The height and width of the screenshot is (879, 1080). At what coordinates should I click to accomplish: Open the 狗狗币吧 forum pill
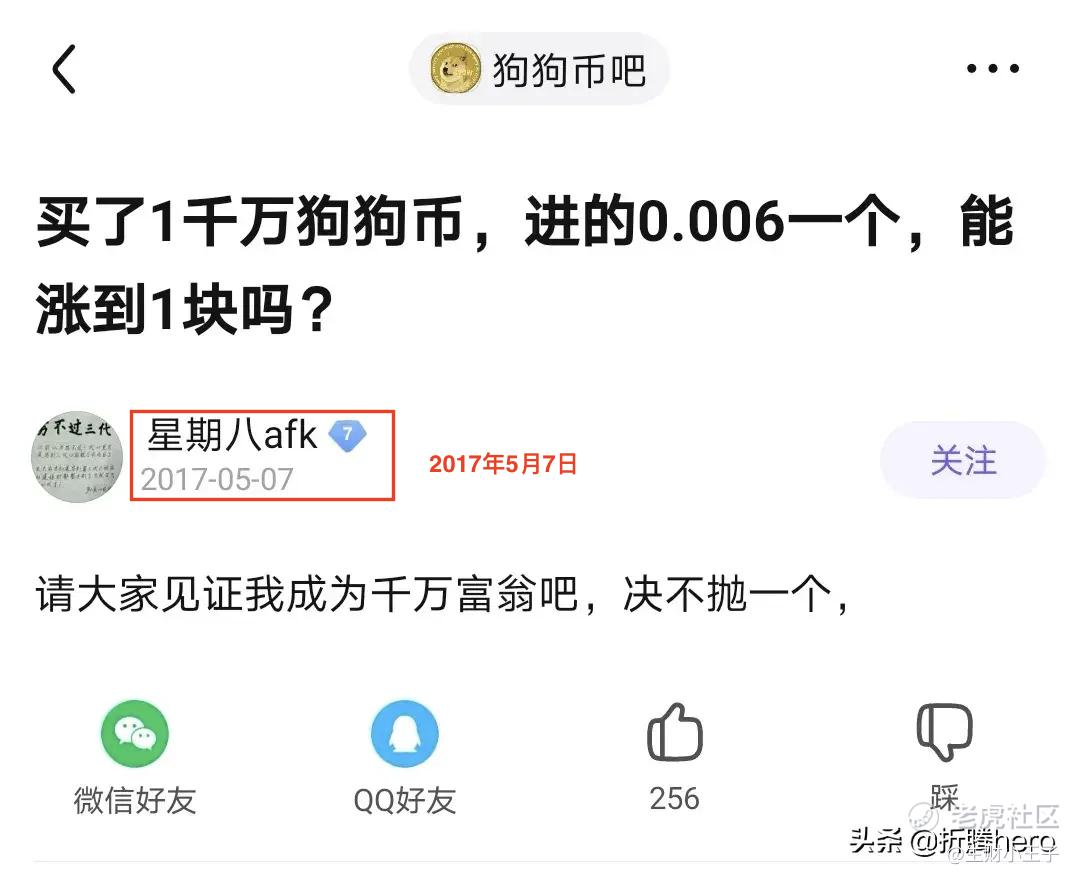click(539, 69)
